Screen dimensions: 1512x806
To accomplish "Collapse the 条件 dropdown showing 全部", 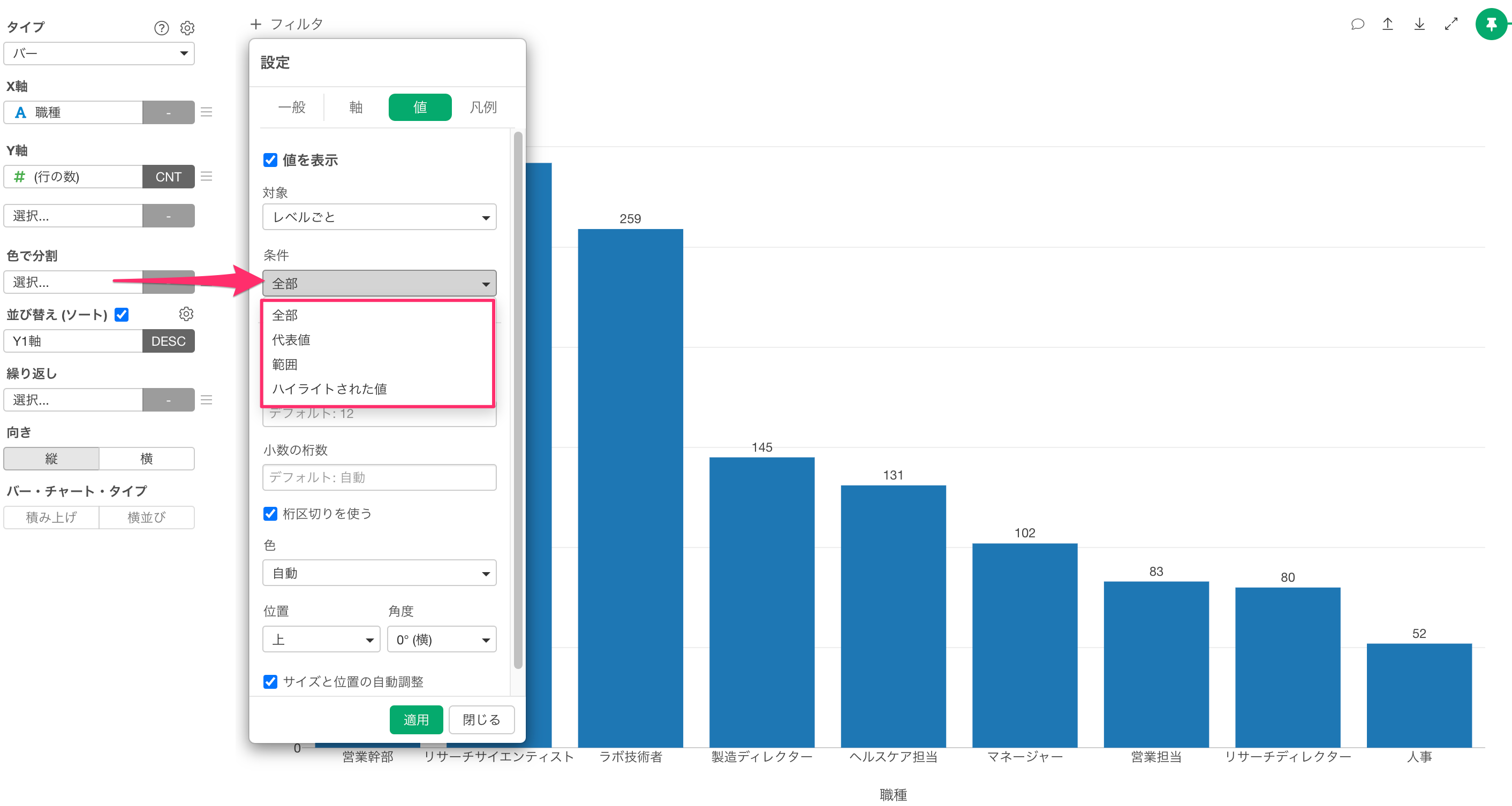I will coord(379,283).
